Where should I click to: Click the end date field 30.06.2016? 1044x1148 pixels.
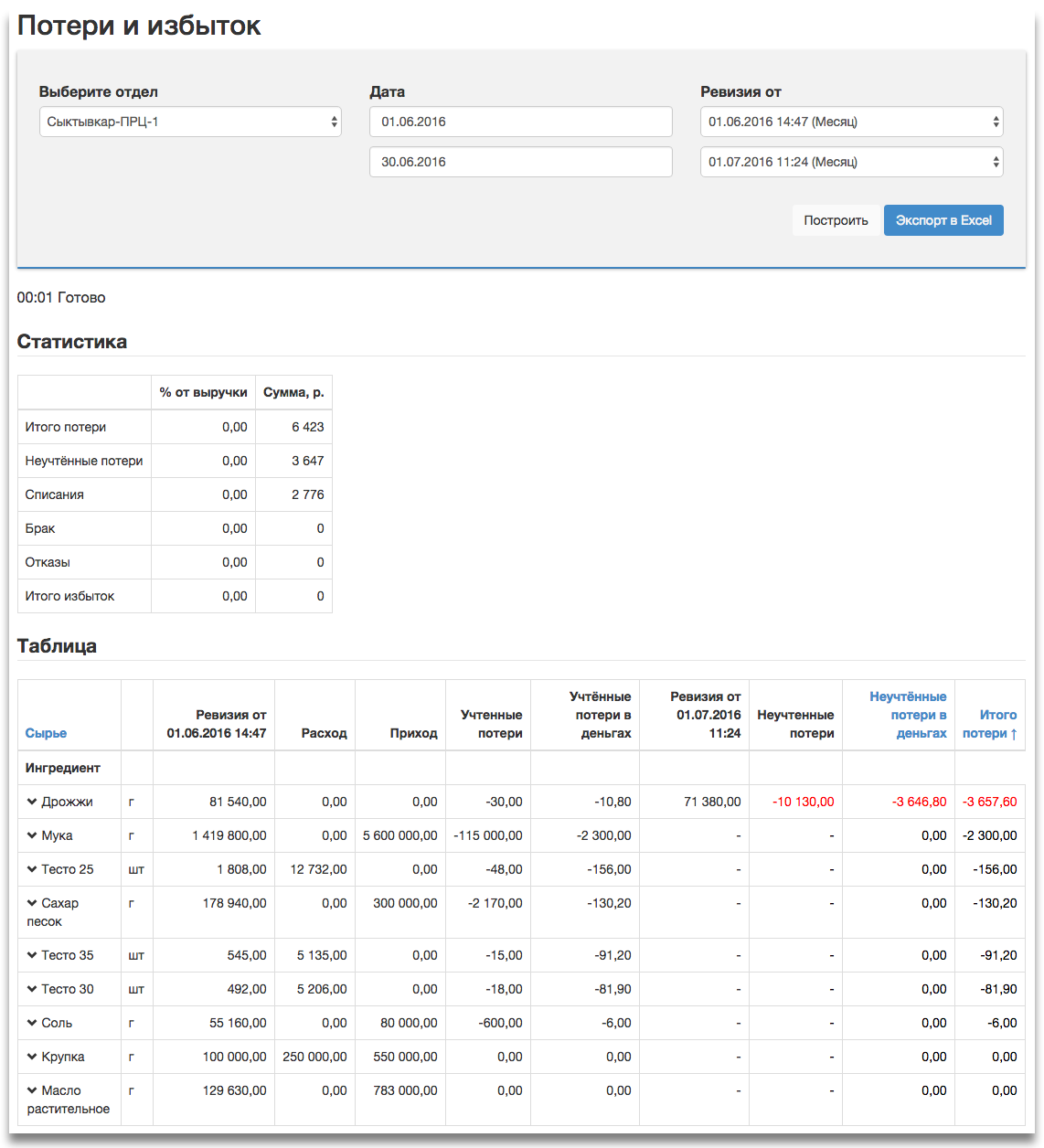[521, 162]
